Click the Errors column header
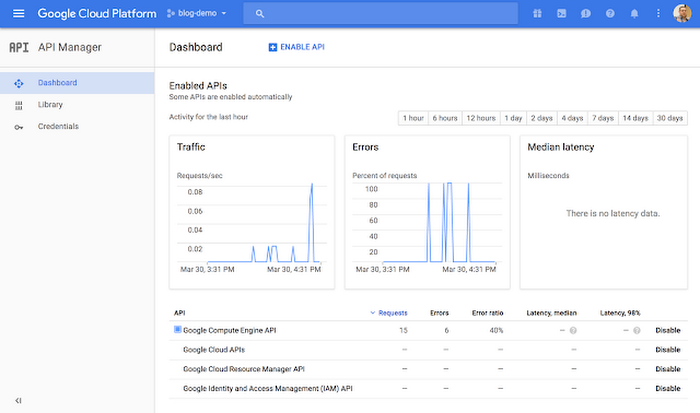 point(439,313)
